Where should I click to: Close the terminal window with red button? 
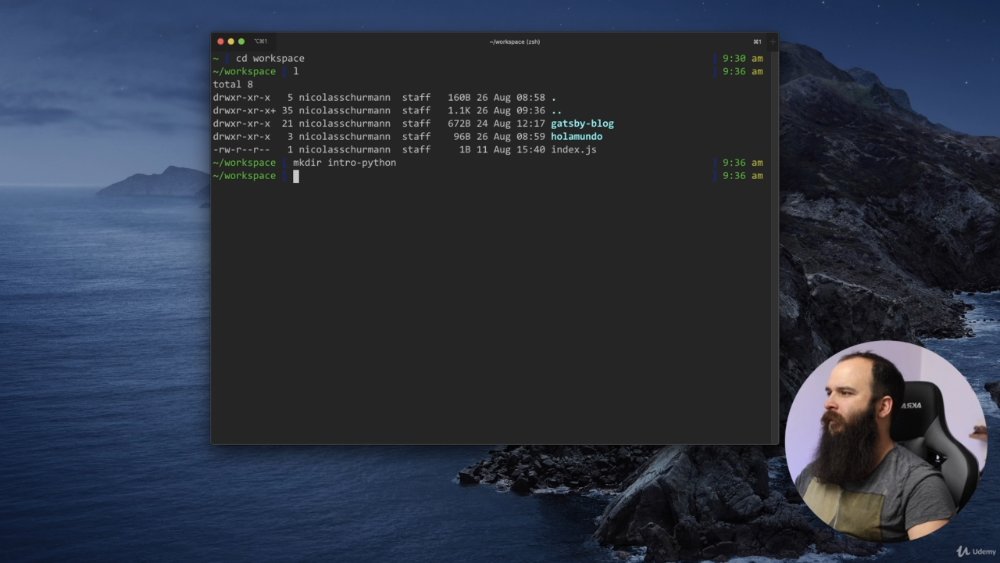click(x=221, y=41)
